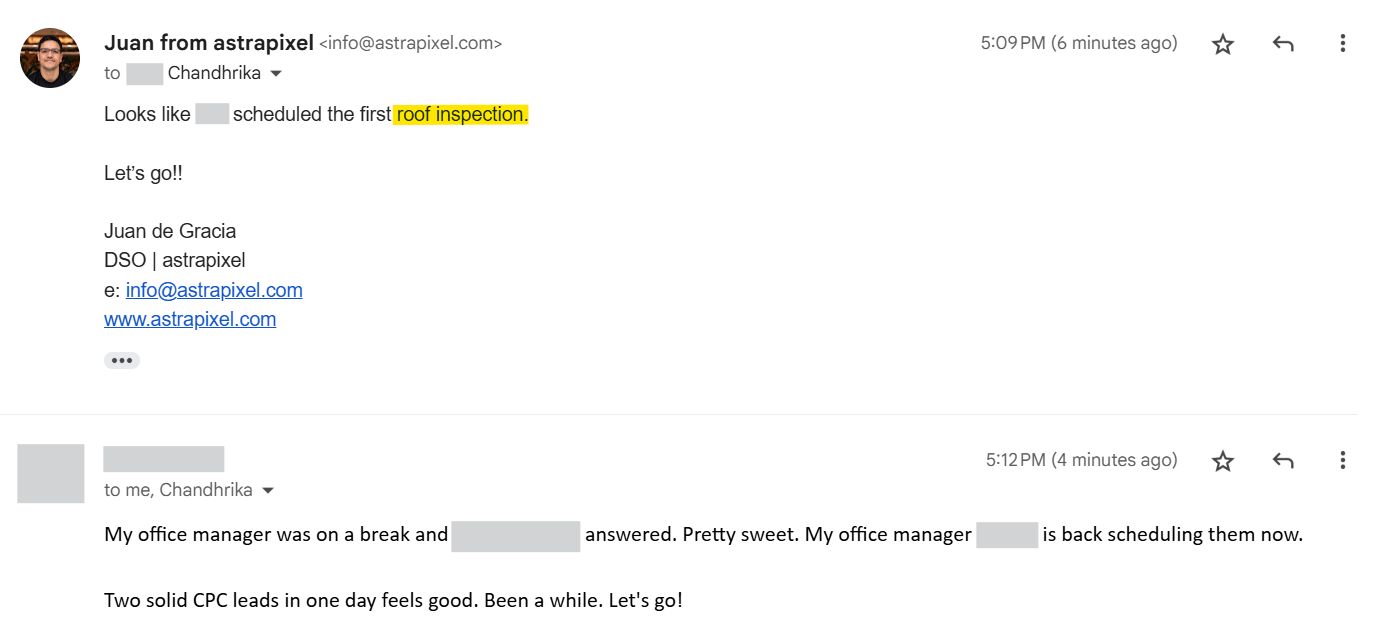Open more options for 5:12 PM email
Screen dimensions: 1373x644
1343,460
